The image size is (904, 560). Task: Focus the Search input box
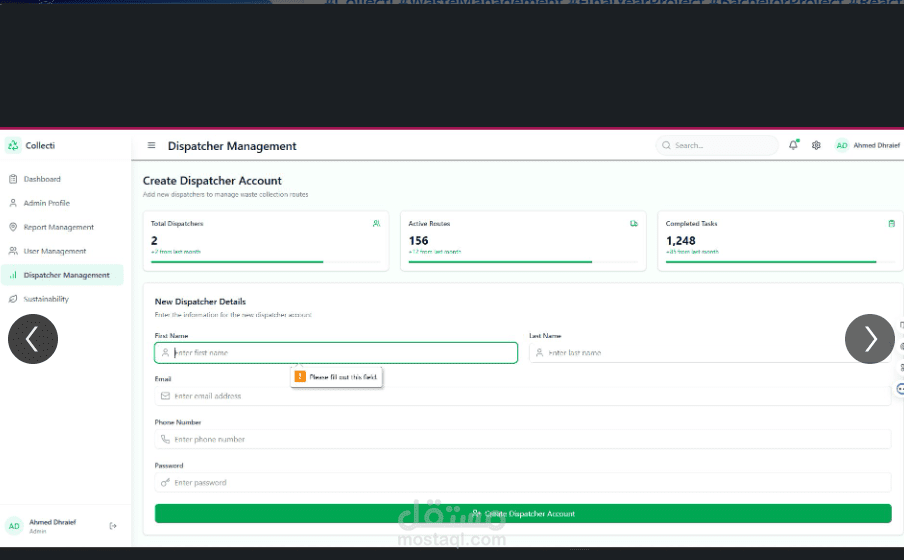click(x=717, y=145)
